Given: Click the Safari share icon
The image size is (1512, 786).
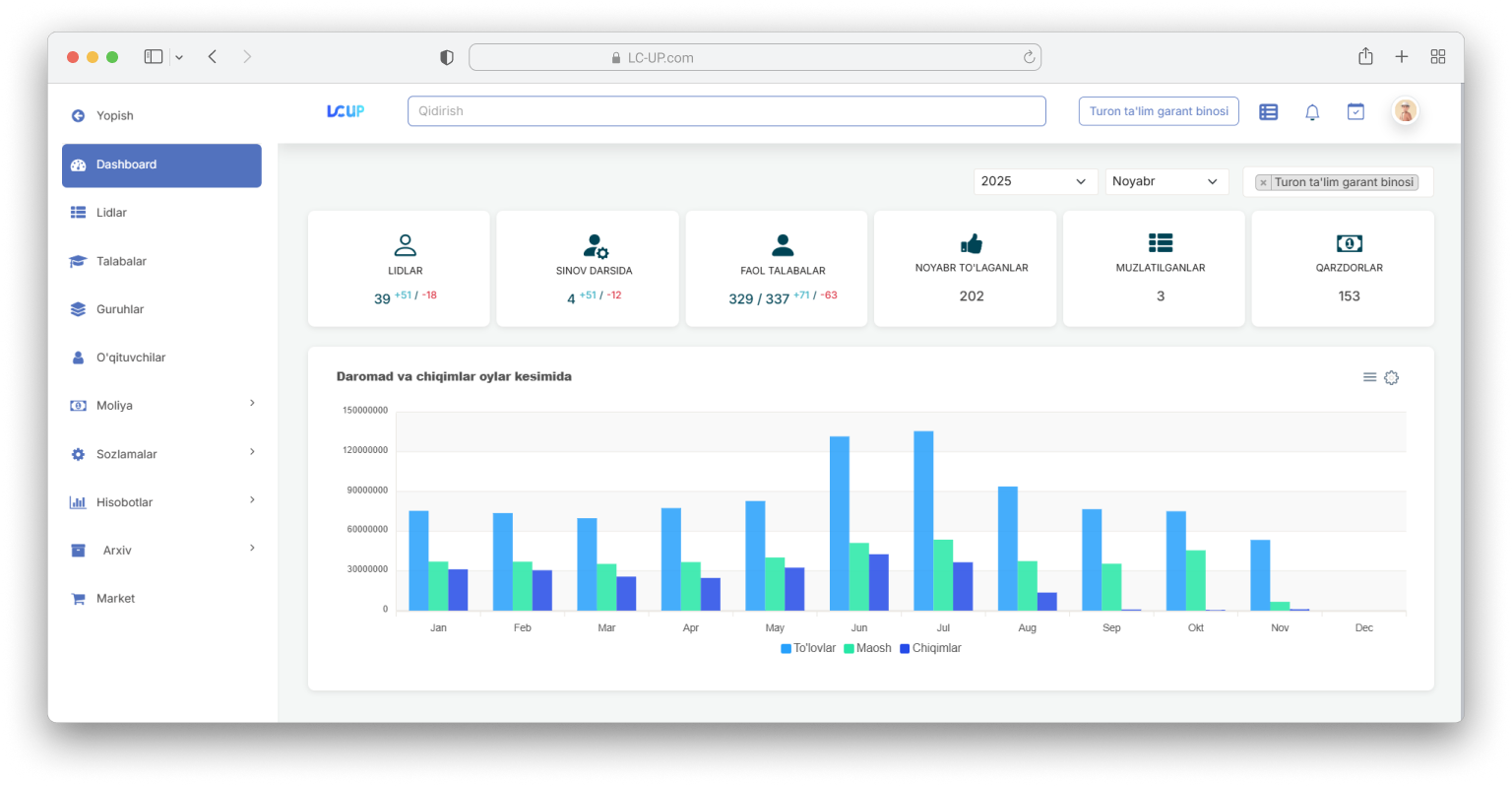Looking at the screenshot, I should (1365, 57).
